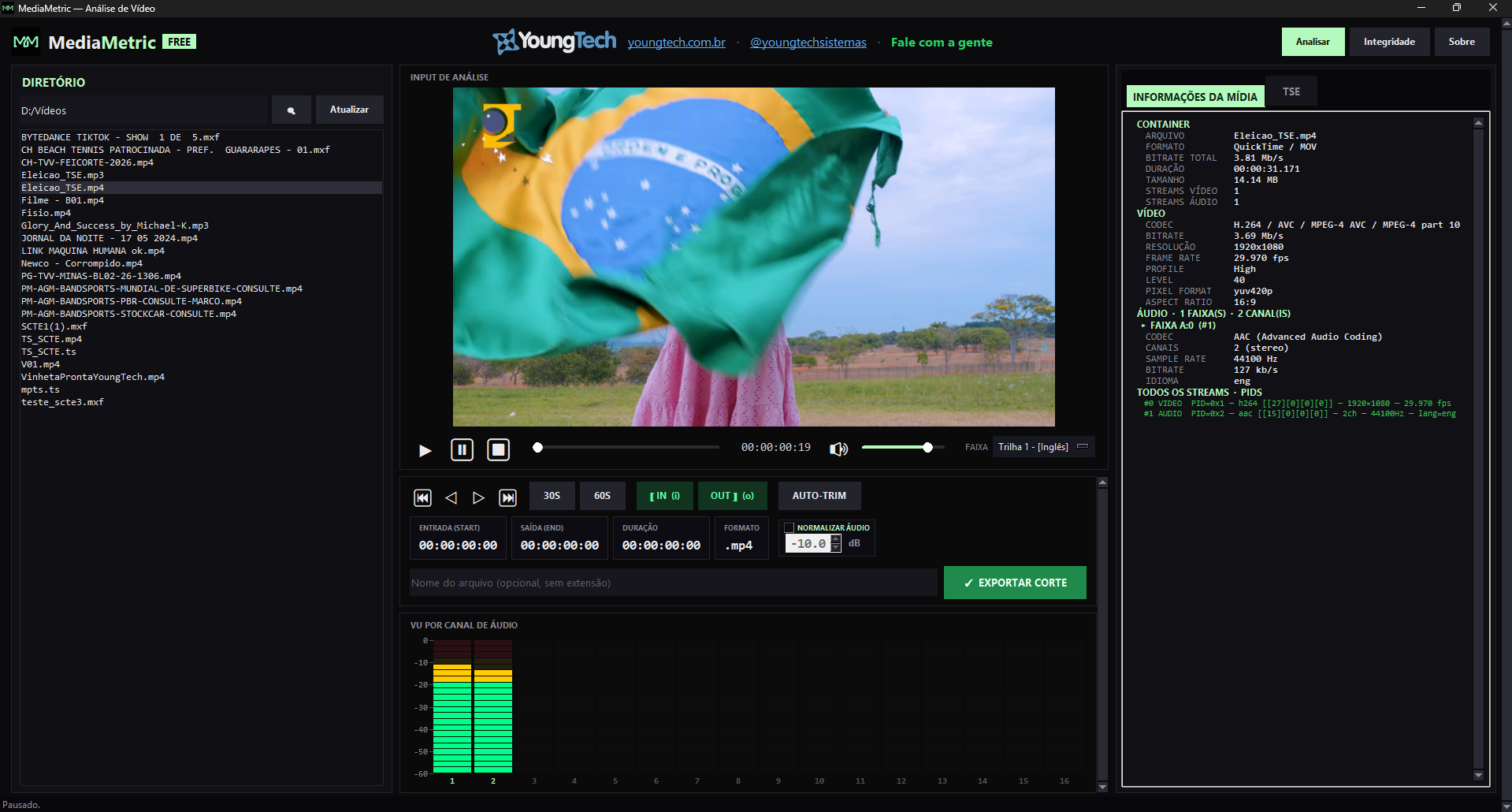Viewport: 1512px width, 812px height.
Task: Mute audio using the speaker icon
Action: point(838,449)
